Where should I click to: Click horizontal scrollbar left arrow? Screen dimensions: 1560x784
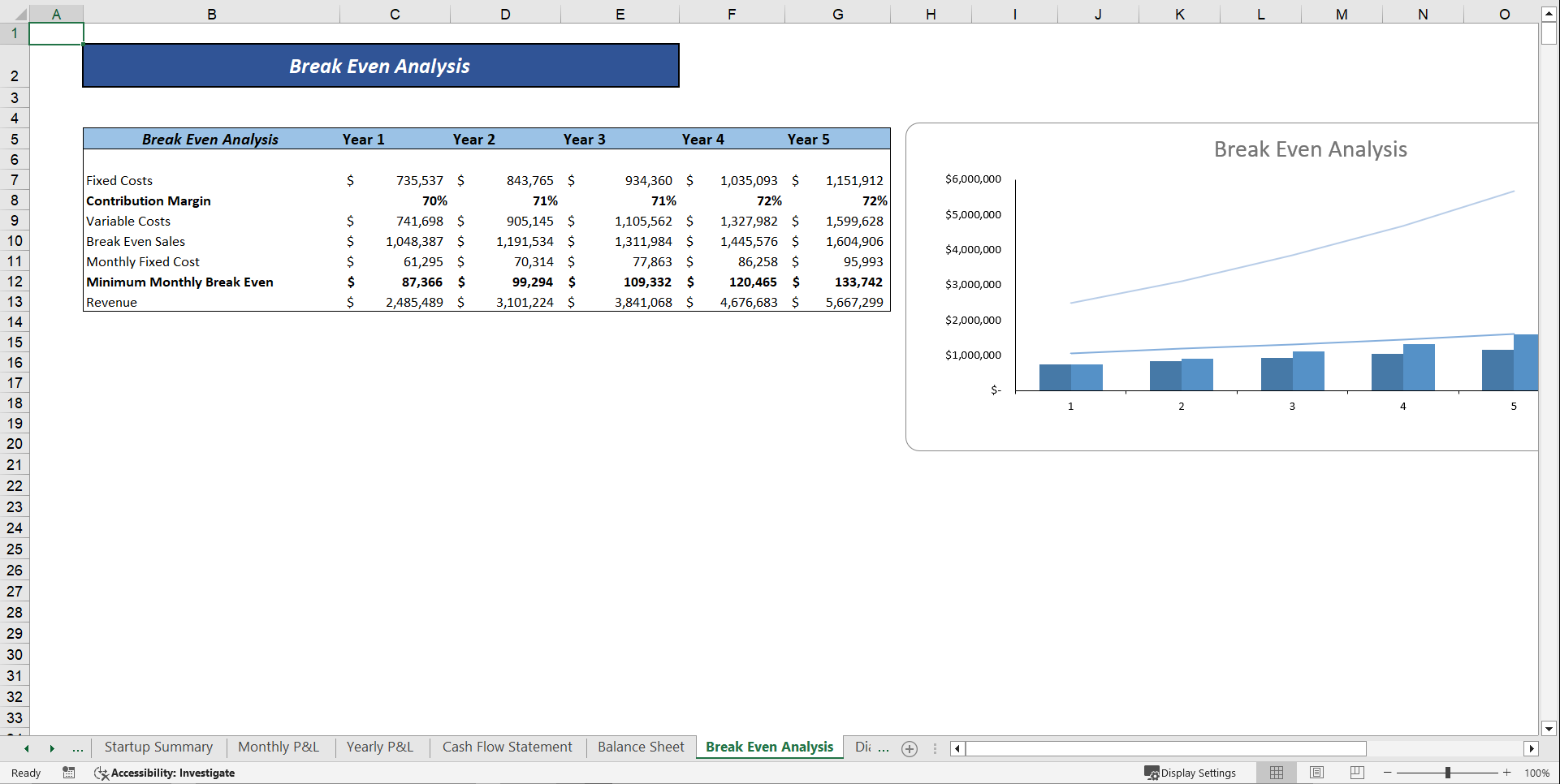click(x=957, y=748)
